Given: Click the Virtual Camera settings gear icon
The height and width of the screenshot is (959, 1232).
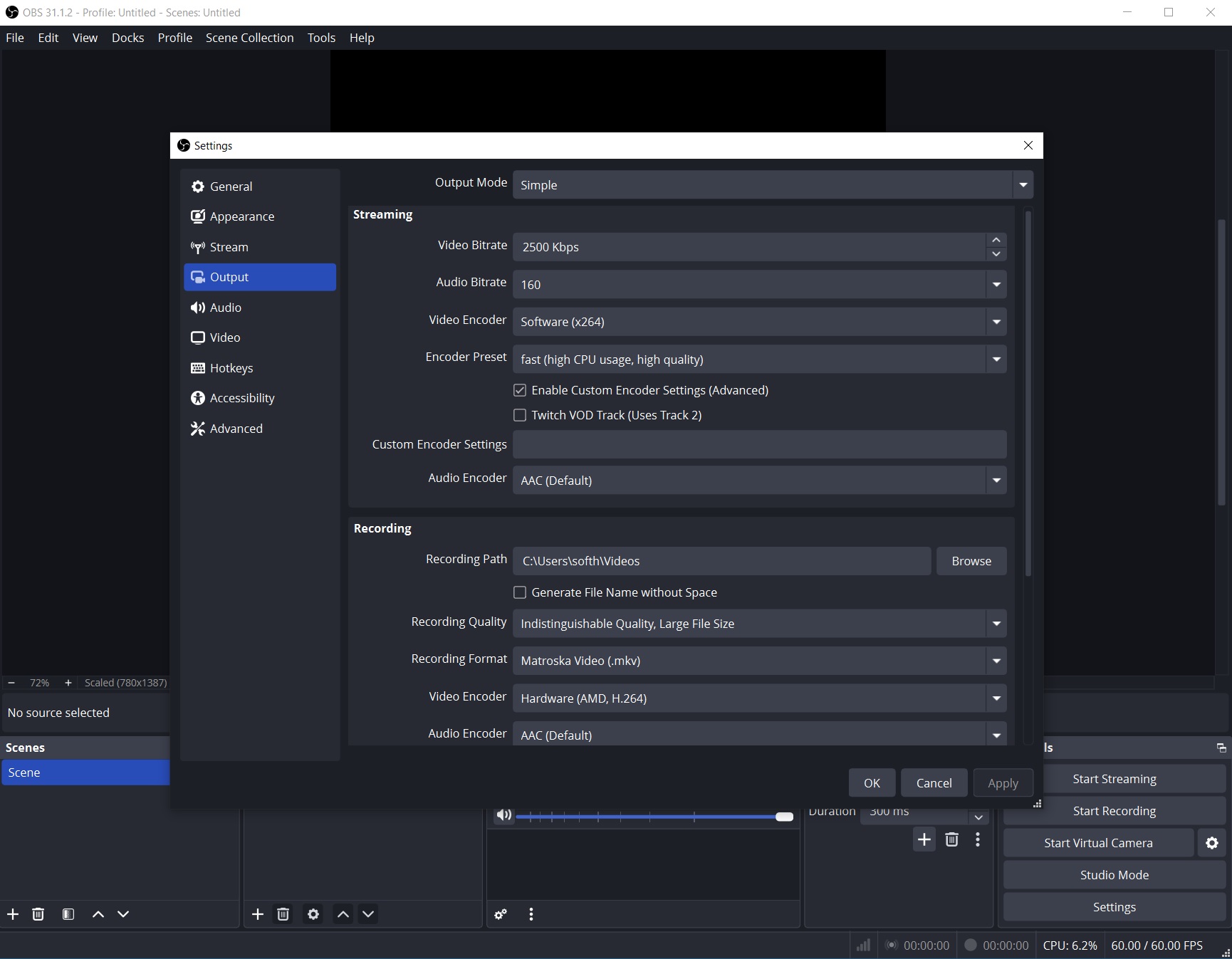Looking at the screenshot, I should coord(1211,843).
